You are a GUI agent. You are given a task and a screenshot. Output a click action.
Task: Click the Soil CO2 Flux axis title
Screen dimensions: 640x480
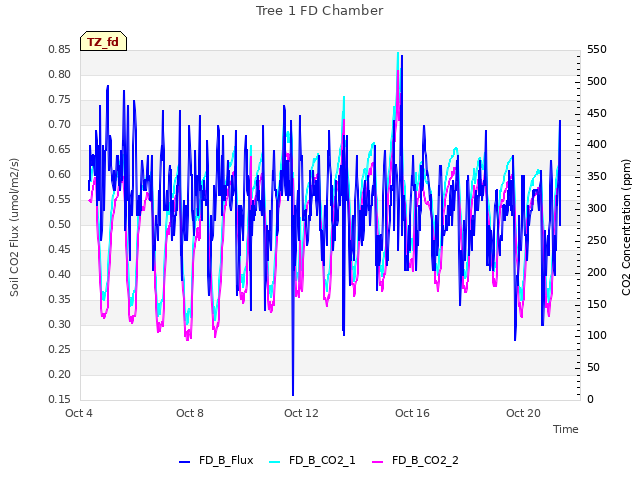click(14, 227)
